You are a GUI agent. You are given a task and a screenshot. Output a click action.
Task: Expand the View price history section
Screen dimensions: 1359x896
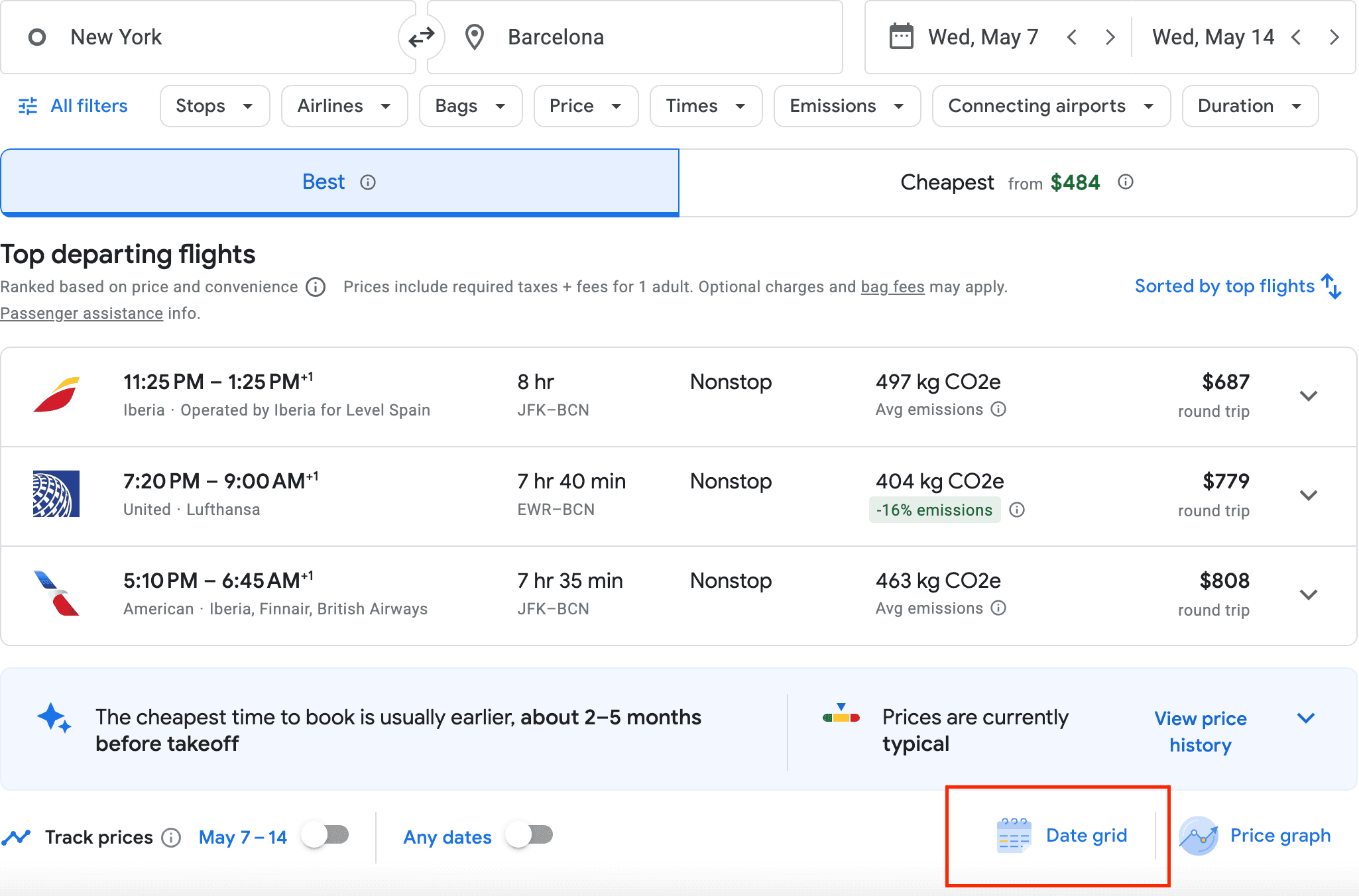(x=1305, y=718)
